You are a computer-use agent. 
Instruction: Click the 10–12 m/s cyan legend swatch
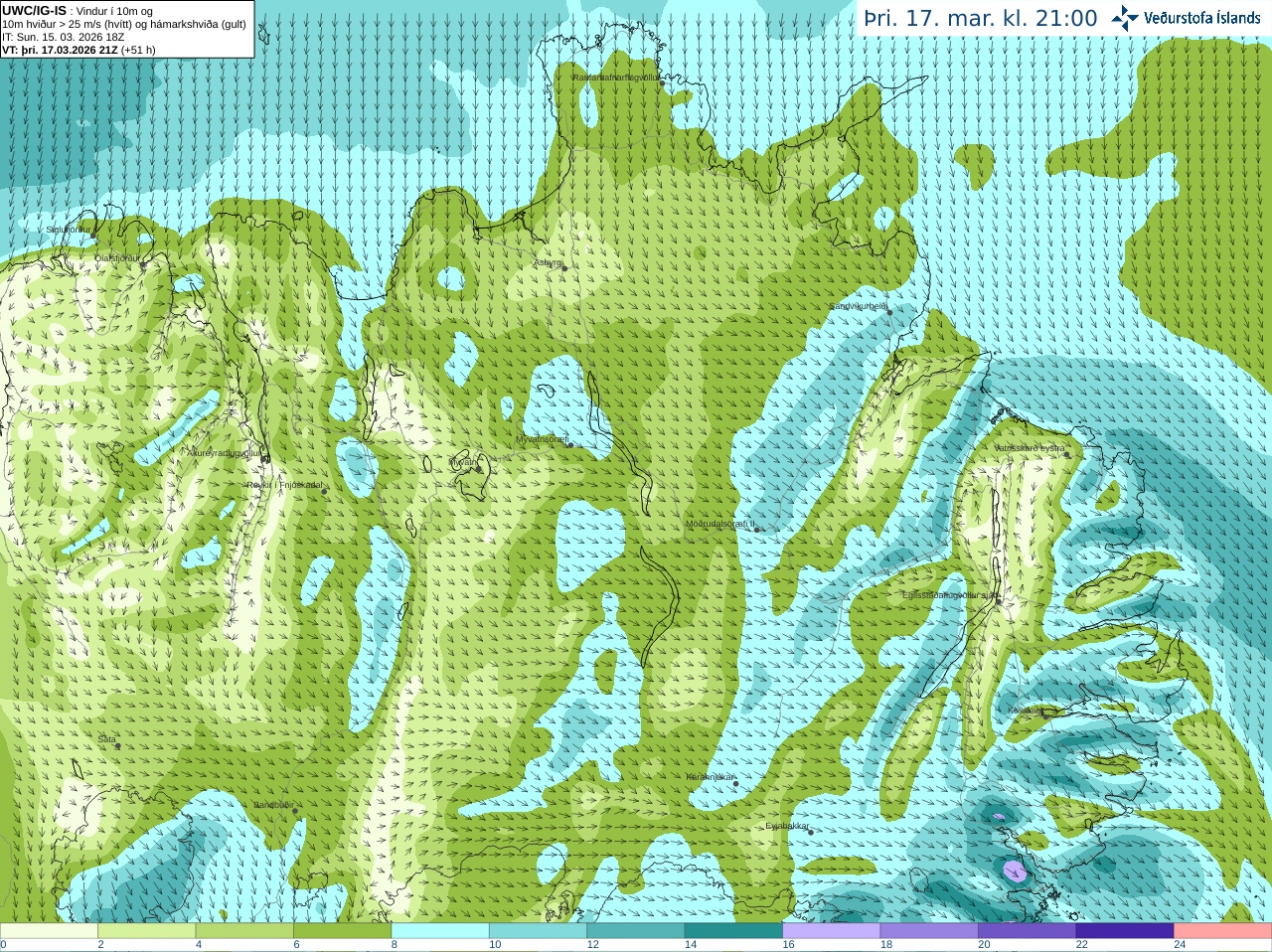pos(539,931)
